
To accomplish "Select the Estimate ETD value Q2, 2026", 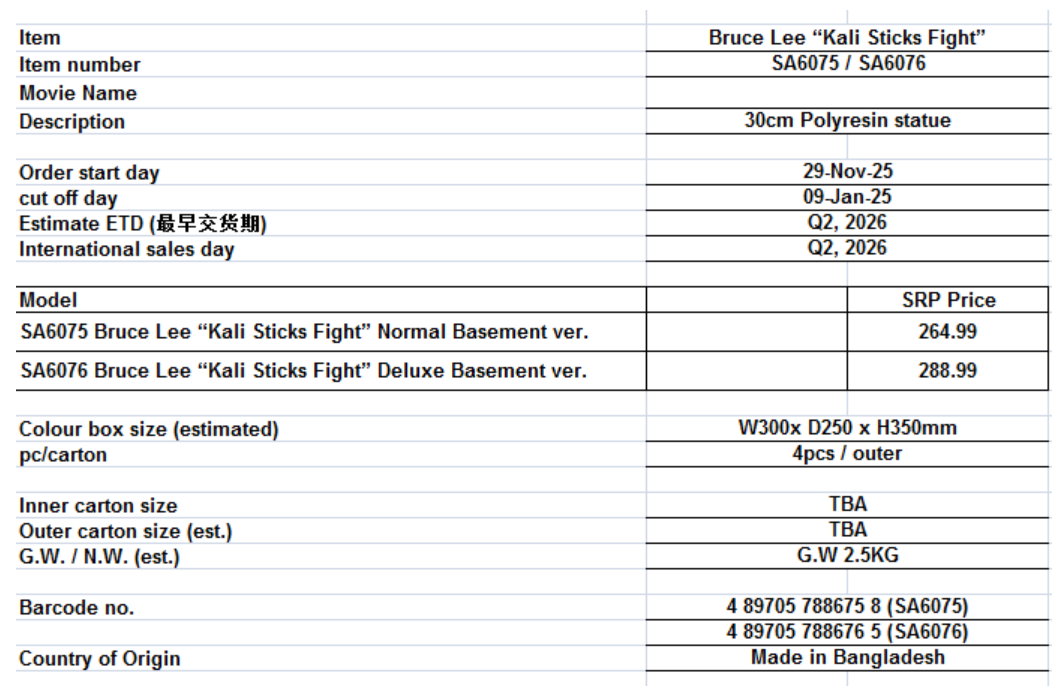I will coord(847,222).
